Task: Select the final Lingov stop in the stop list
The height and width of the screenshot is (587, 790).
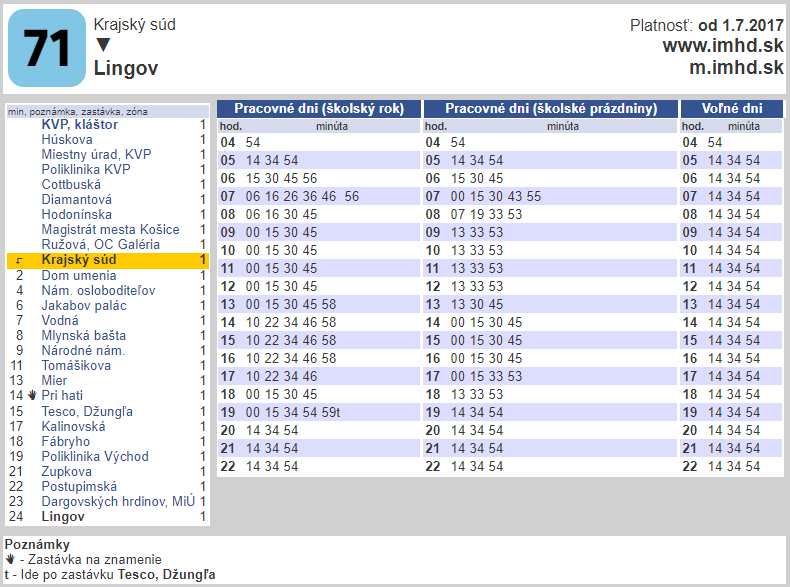Action: (x=63, y=517)
